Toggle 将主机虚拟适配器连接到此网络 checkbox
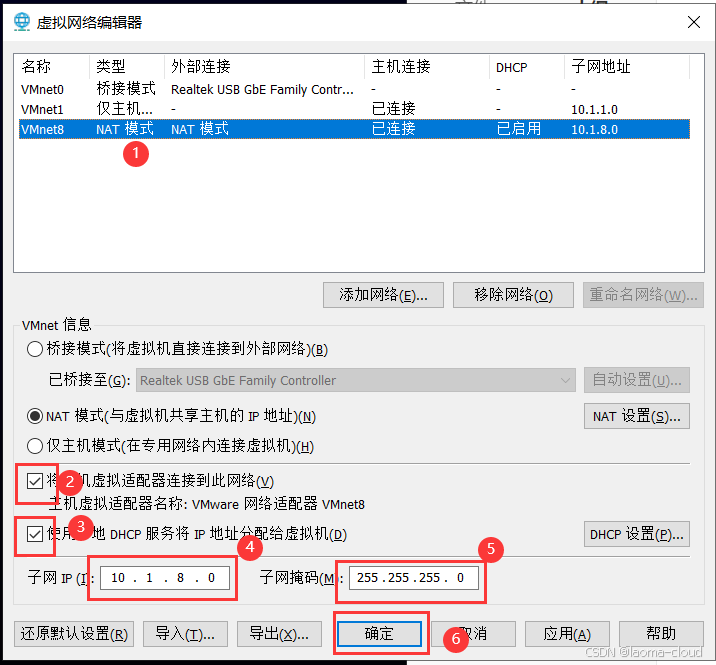Image resolution: width=716 pixels, height=665 pixels. 35,481
